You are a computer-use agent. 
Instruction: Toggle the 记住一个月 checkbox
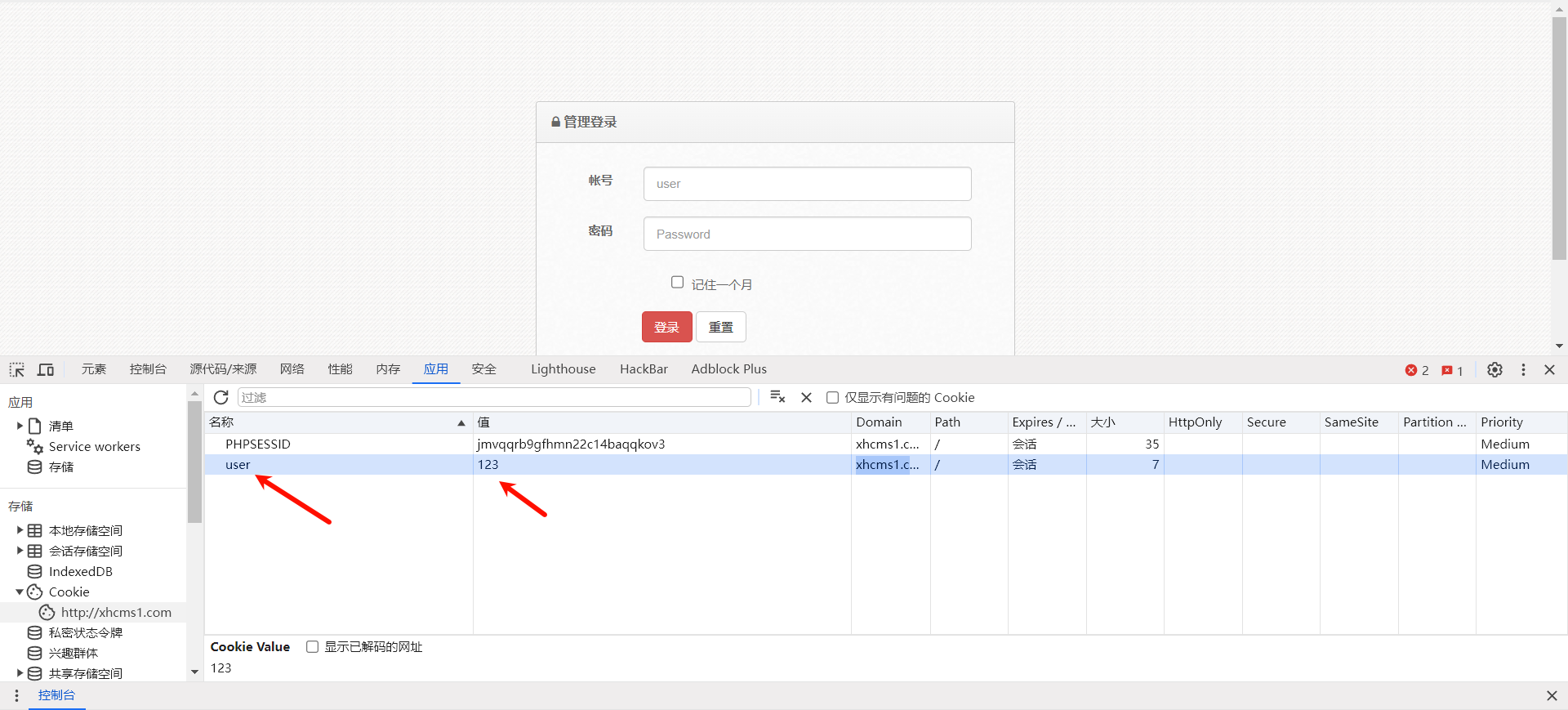click(677, 282)
